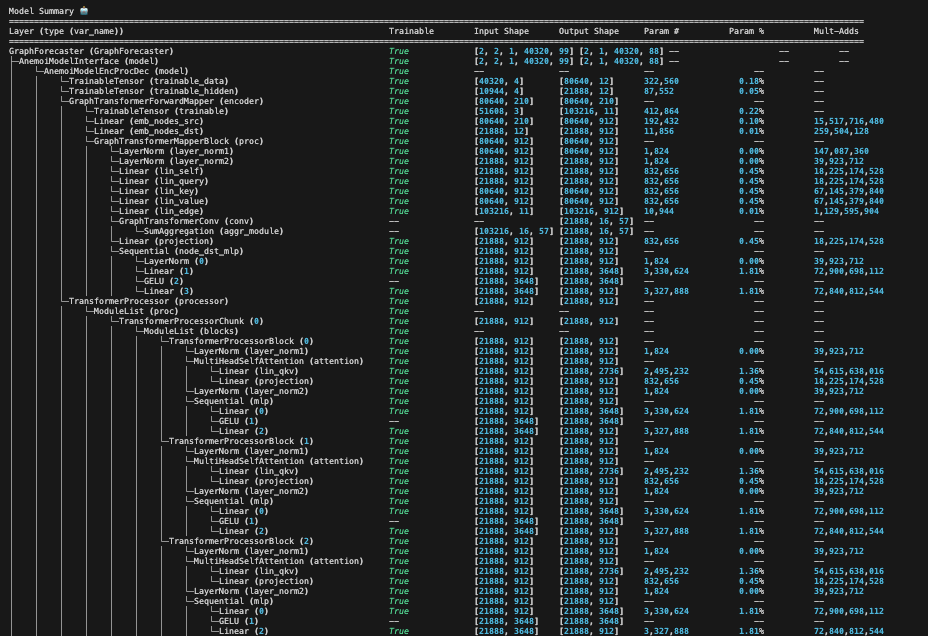Click the Mult-Adds value '147,087,360'
This screenshot has width=928, height=636.
click(841, 152)
